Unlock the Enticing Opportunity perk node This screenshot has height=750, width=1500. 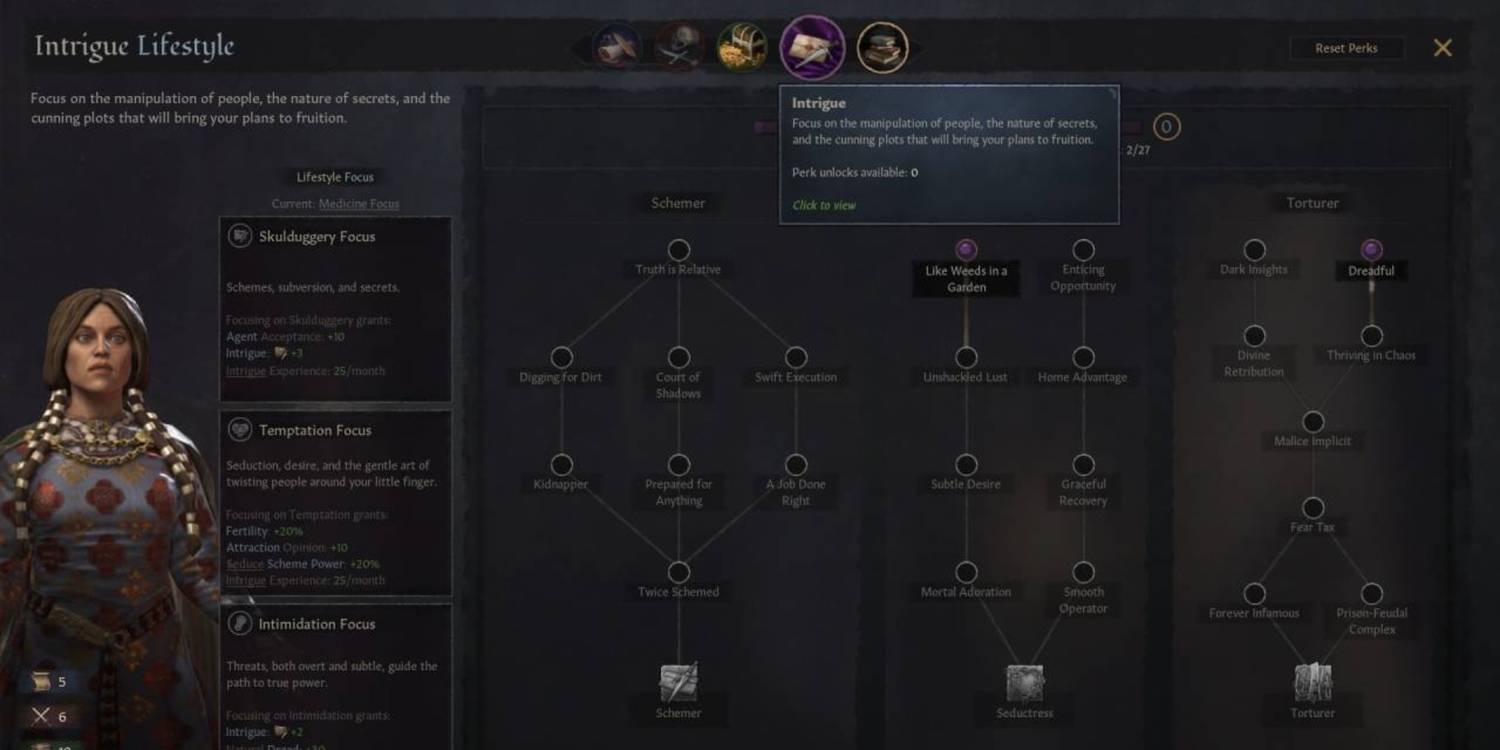(x=1083, y=249)
